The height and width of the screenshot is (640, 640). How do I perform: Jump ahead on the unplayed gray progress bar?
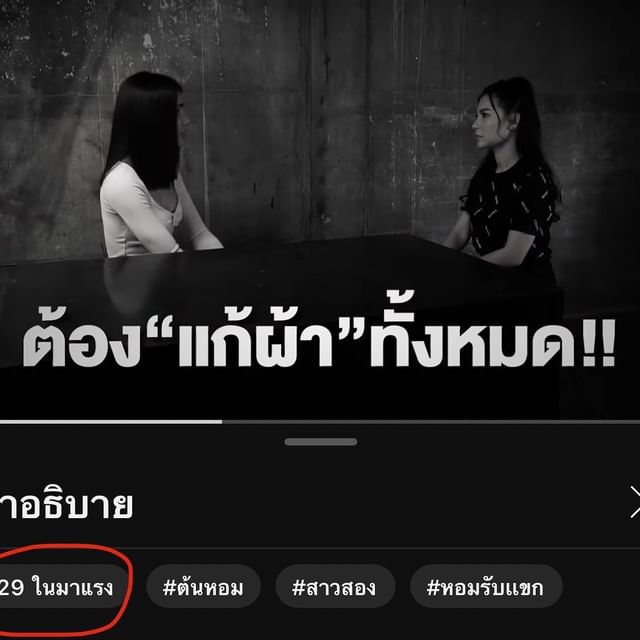[x=431, y=422]
